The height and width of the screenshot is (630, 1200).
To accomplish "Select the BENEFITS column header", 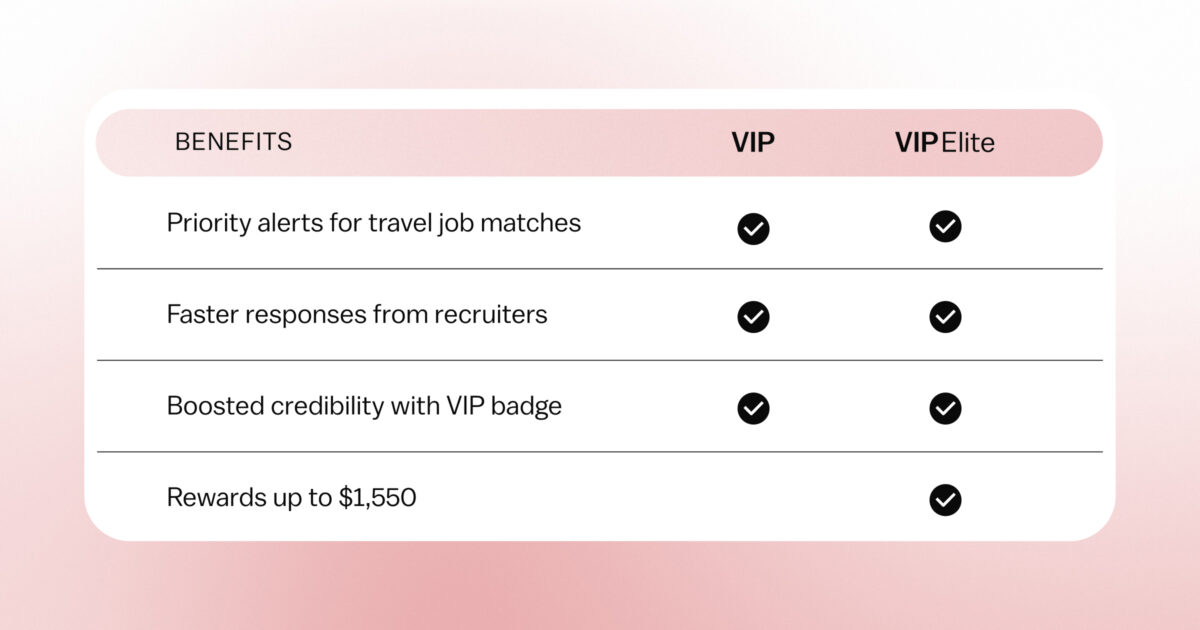I will tap(233, 142).
